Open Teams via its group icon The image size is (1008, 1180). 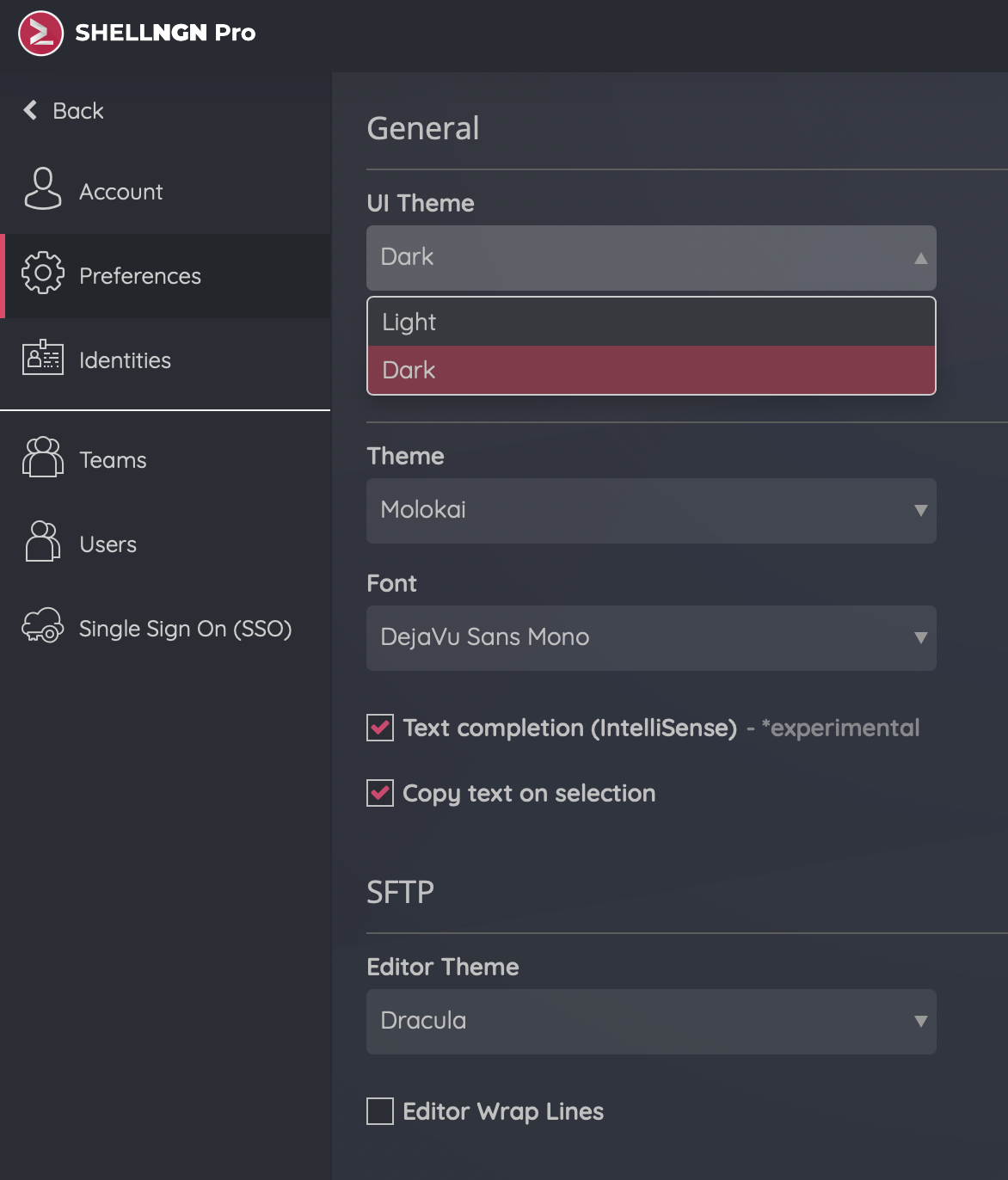coord(43,458)
